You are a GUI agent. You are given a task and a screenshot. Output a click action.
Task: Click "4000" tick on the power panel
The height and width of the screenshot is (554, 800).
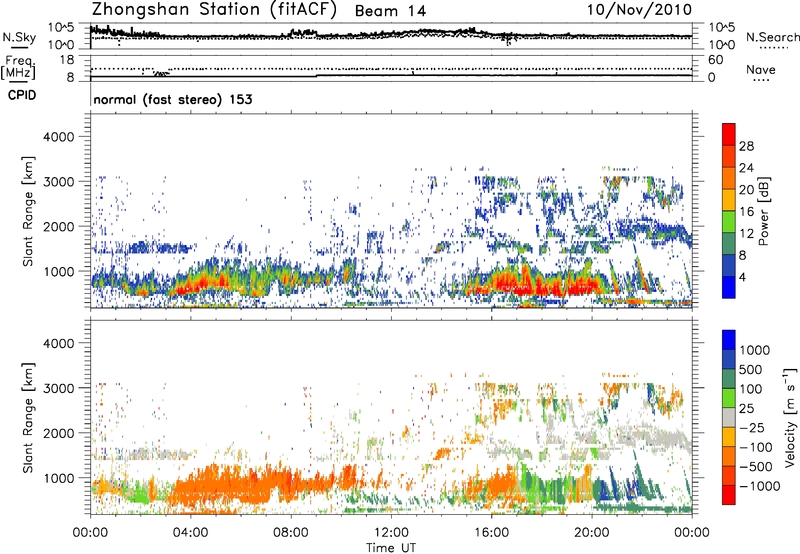click(59, 137)
